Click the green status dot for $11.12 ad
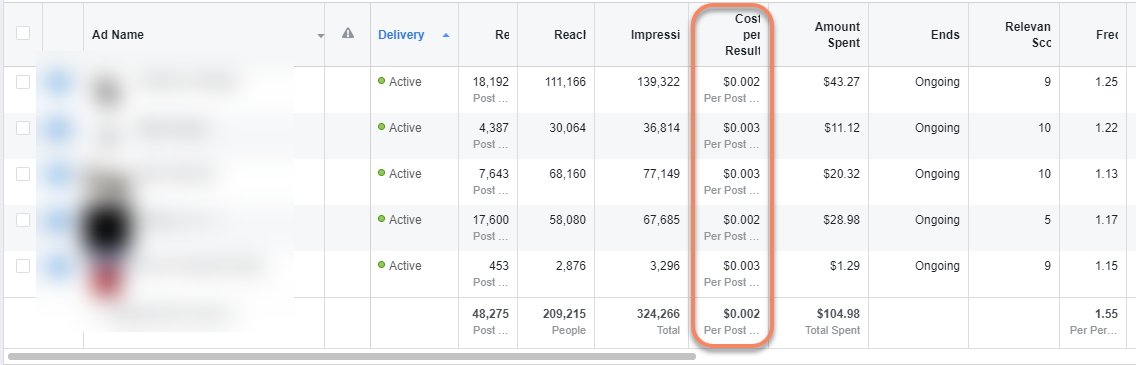The width and height of the screenshot is (1136, 365). coord(382,127)
